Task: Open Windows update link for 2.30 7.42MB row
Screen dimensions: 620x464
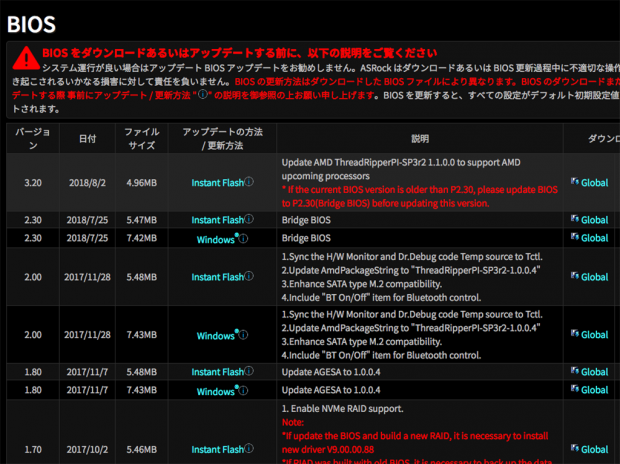Action: pos(216,239)
